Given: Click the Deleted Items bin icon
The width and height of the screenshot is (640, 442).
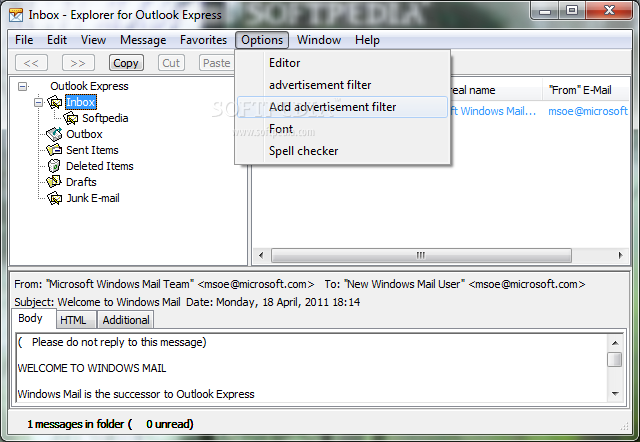Looking at the screenshot, I should 54,166.
